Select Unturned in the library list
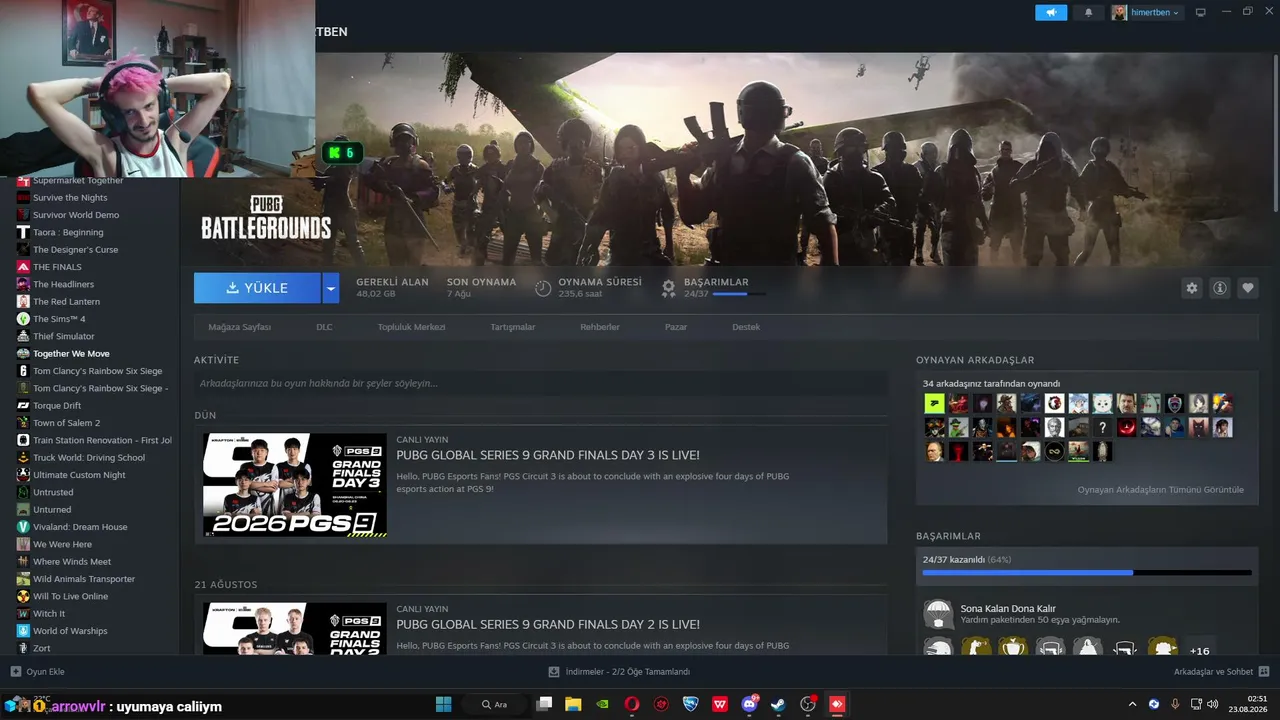 [52, 510]
